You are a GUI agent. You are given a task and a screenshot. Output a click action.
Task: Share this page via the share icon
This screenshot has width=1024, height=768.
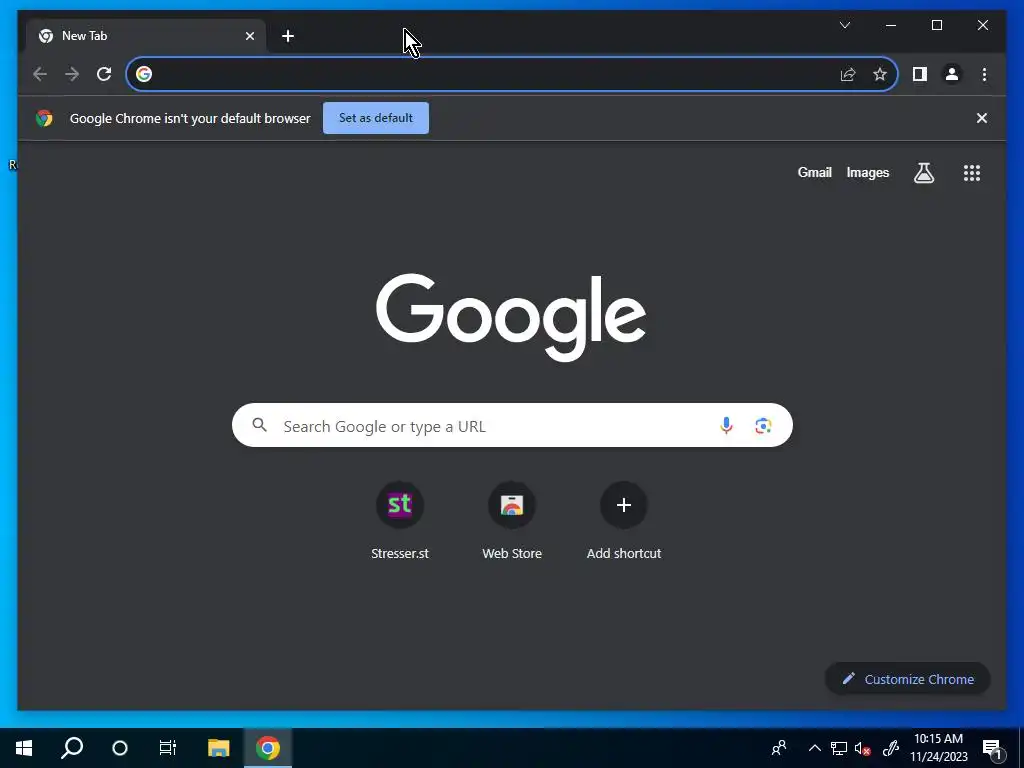pos(848,74)
